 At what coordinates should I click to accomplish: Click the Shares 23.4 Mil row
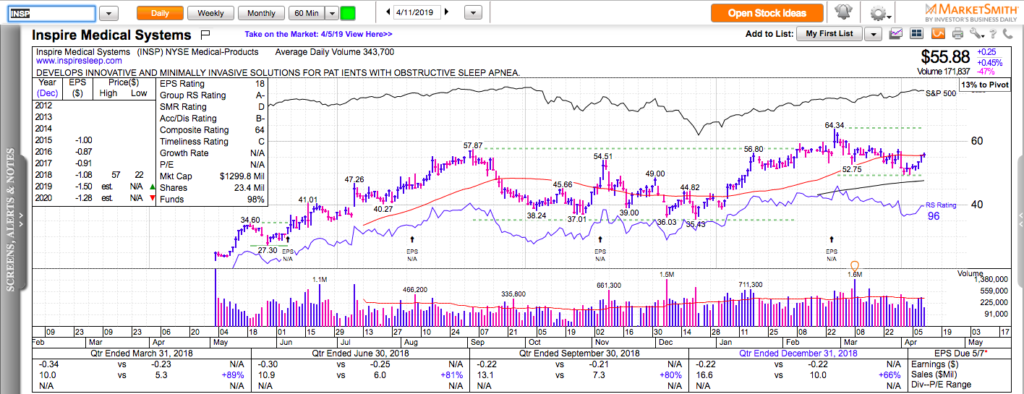pyautogui.click(x=212, y=188)
